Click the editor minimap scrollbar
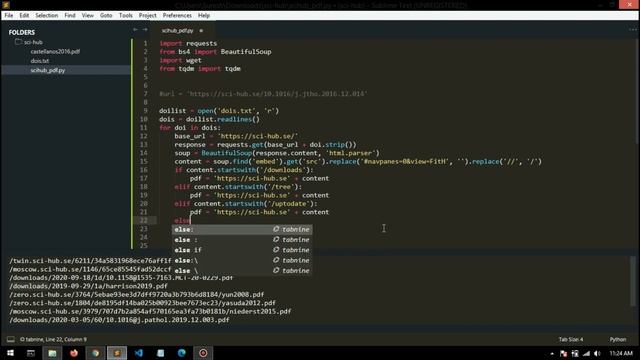The image size is (640, 360). click(637, 92)
